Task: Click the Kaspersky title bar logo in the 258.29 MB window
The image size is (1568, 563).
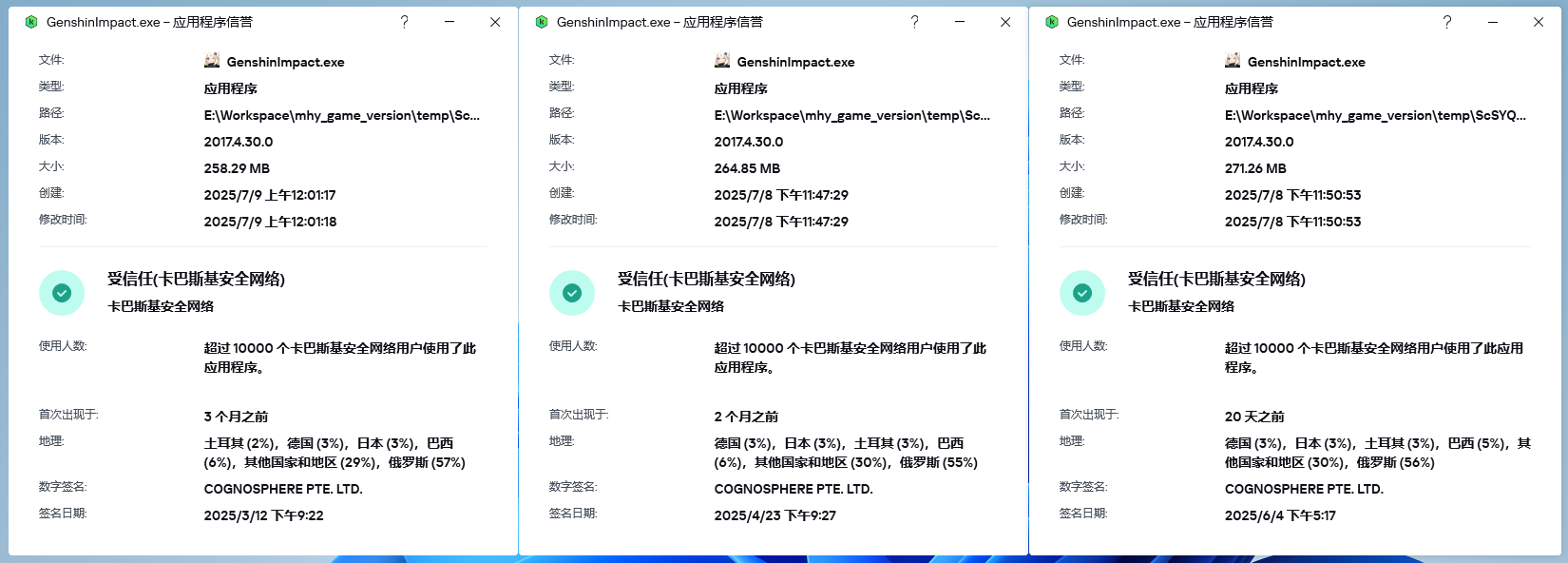Action: pos(31,22)
